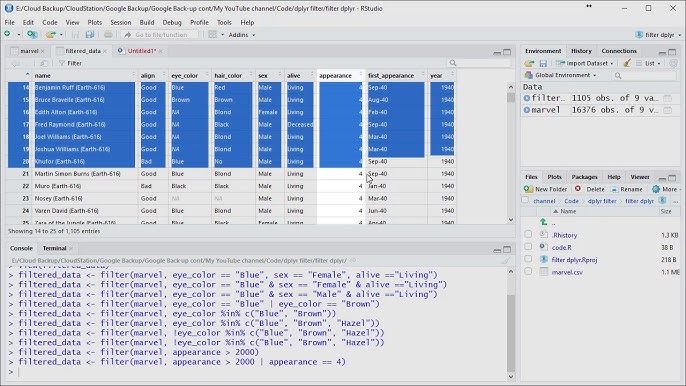Click the Open File folder icon
686x386 pixels.
click(51, 35)
